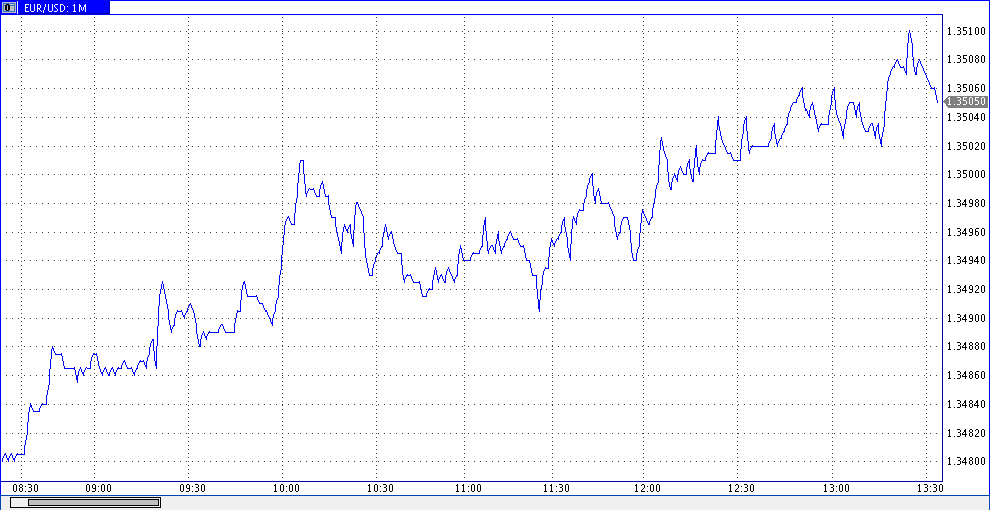Click the 1.35020 price axis label
990x510 pixels.
[x=967, y=146]
